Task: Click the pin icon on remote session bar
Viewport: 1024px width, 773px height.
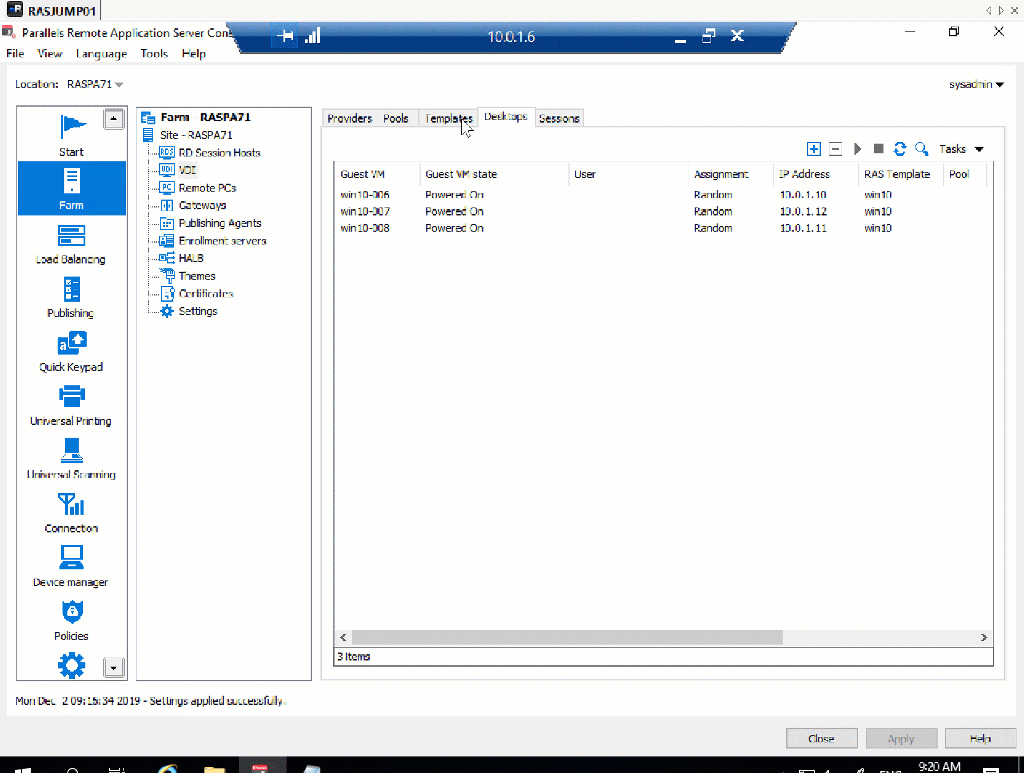Action: (x=285, y=36)
